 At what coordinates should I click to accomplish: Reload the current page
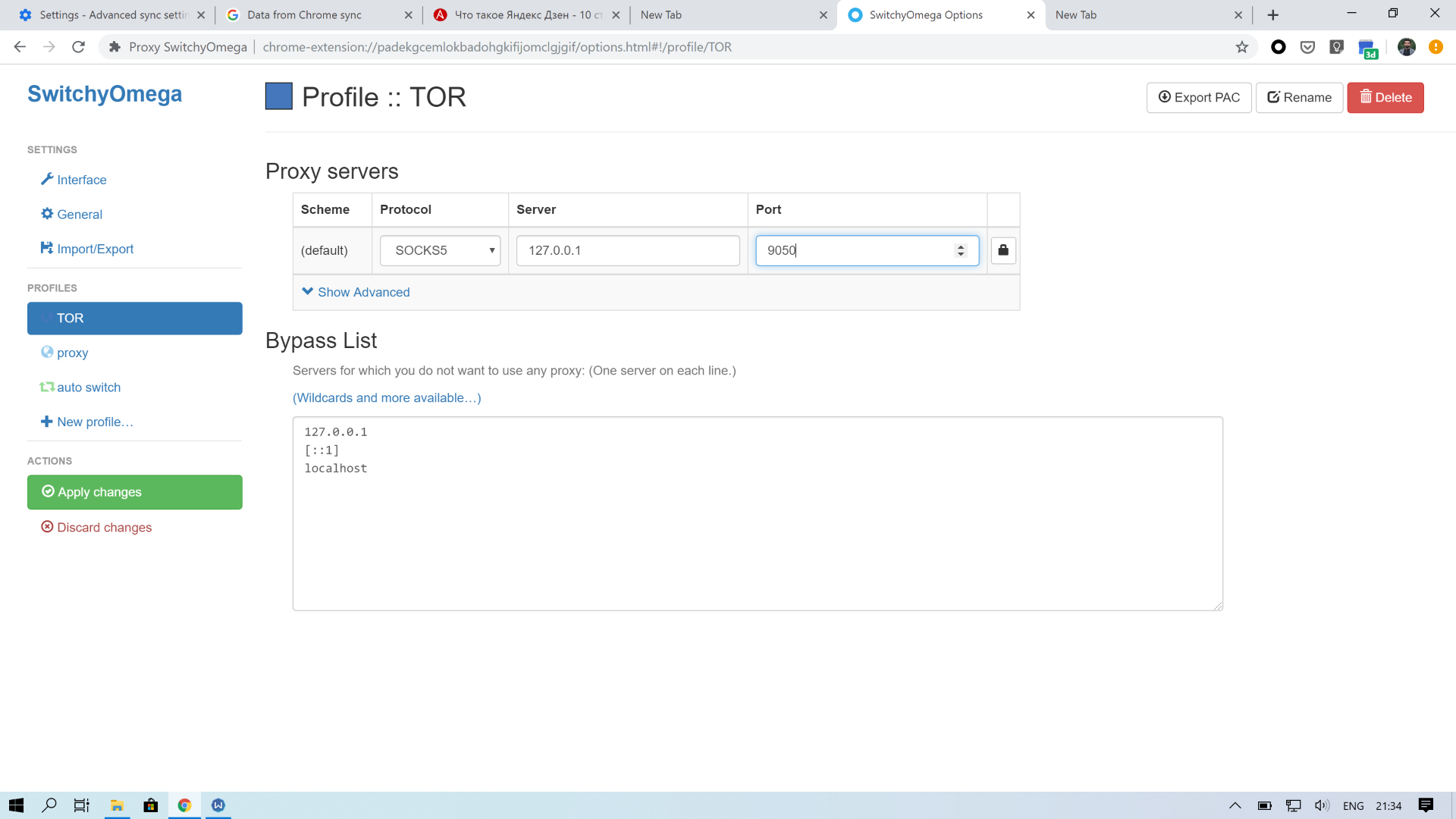(78, 47)
